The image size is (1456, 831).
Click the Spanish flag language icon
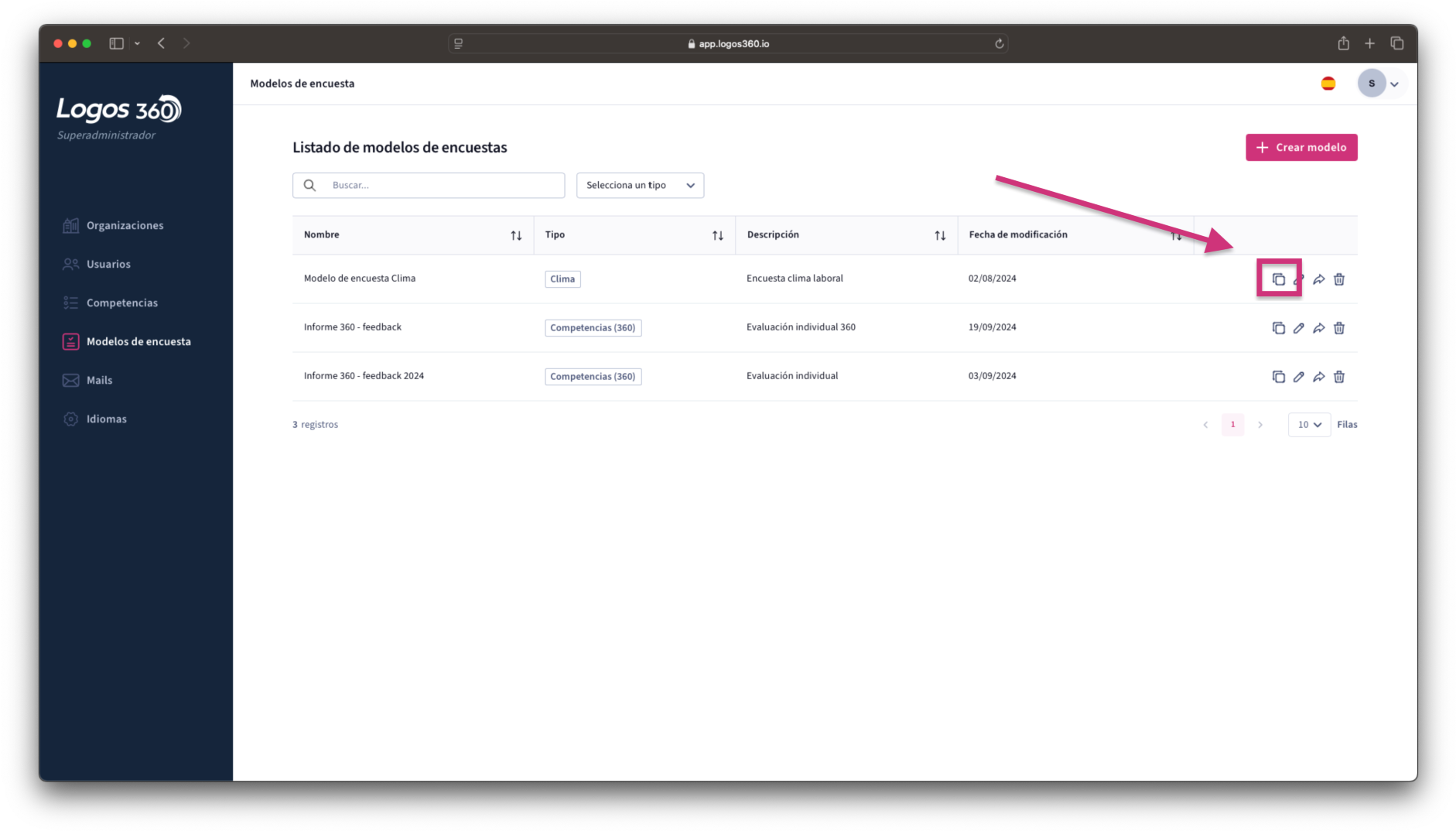point(1328,84)
